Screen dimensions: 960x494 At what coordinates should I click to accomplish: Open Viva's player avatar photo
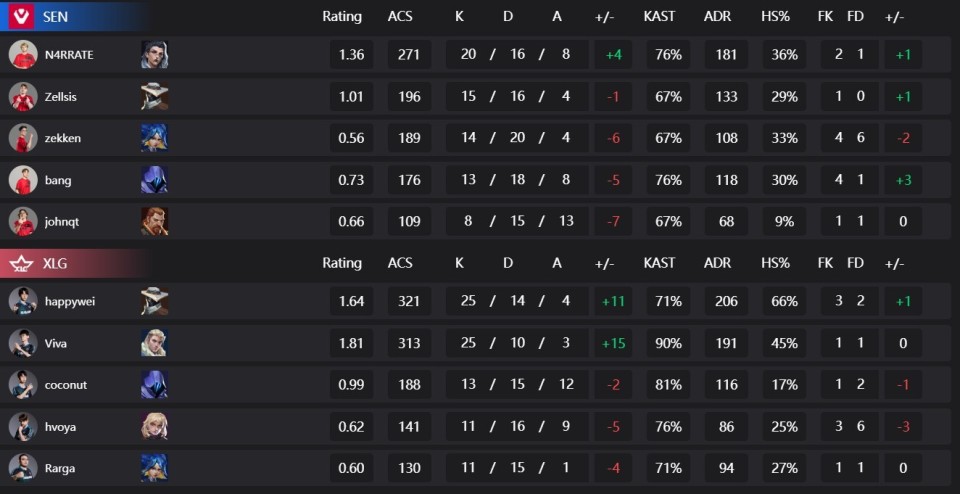(23, 343)
